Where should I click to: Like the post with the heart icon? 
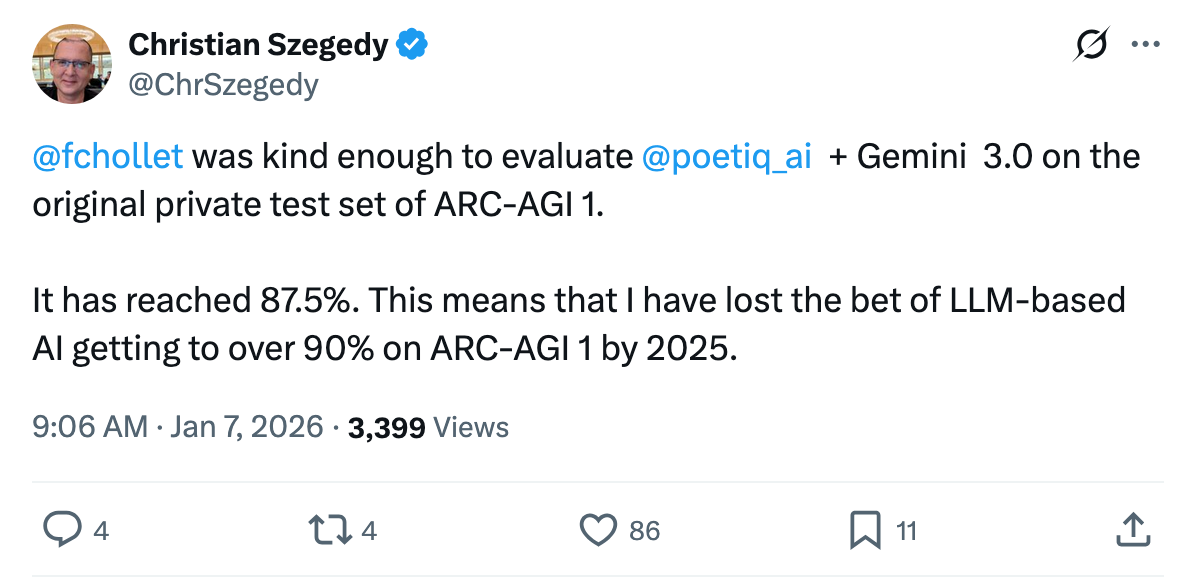(x=598, y=529)
